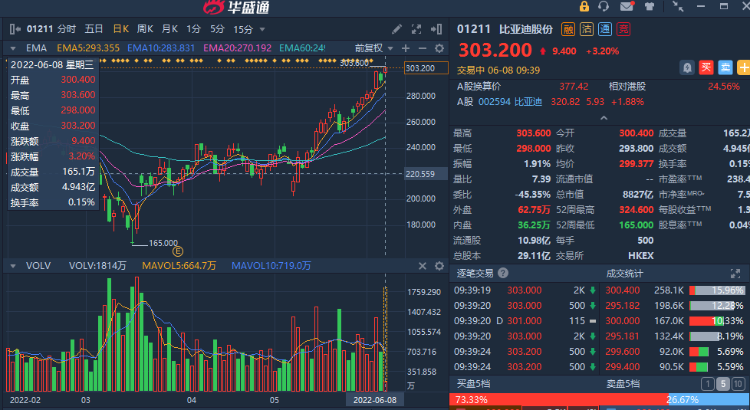750x410 pixels.
Task: Open A-share 002594 比亚迪 link
Action: pyautogui.click(x=510, y=102)
